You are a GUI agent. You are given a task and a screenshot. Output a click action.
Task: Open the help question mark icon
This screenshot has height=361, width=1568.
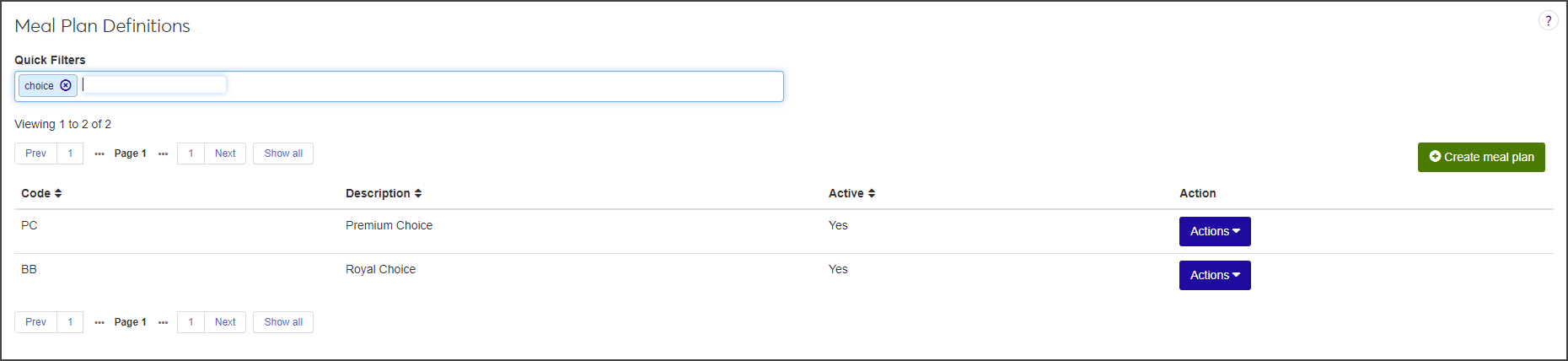1548,21
